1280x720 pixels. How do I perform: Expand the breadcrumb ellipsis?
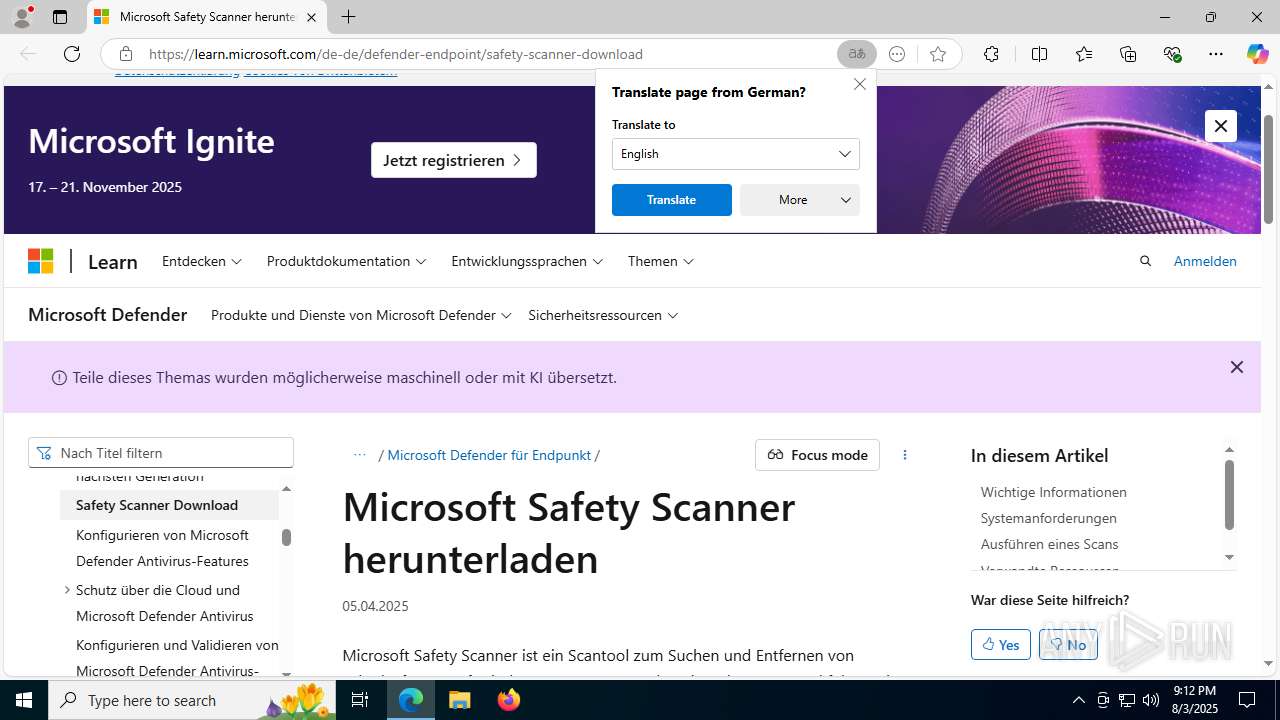tap(359, 455)
